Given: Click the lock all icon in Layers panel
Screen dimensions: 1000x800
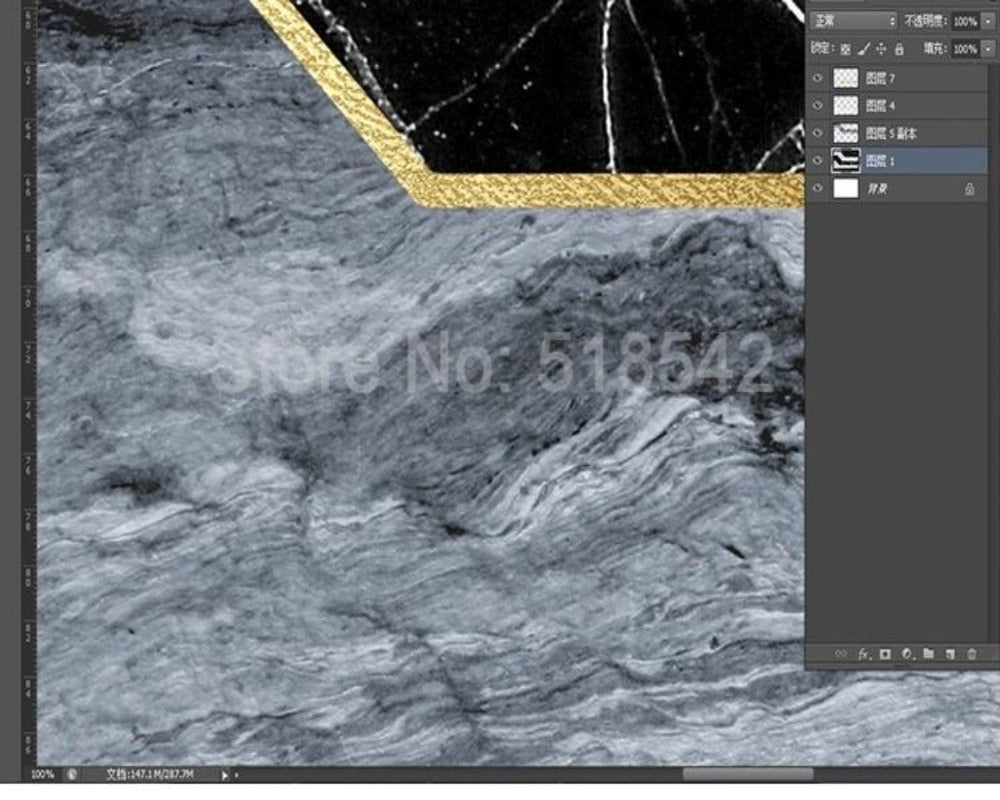Looking at the screenshot, I should pos(900,48).
